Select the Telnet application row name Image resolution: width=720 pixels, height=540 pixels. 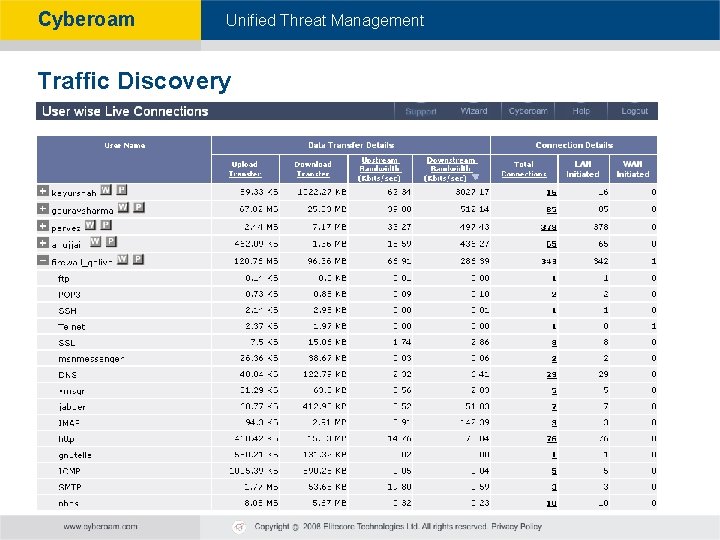point(72,327)
